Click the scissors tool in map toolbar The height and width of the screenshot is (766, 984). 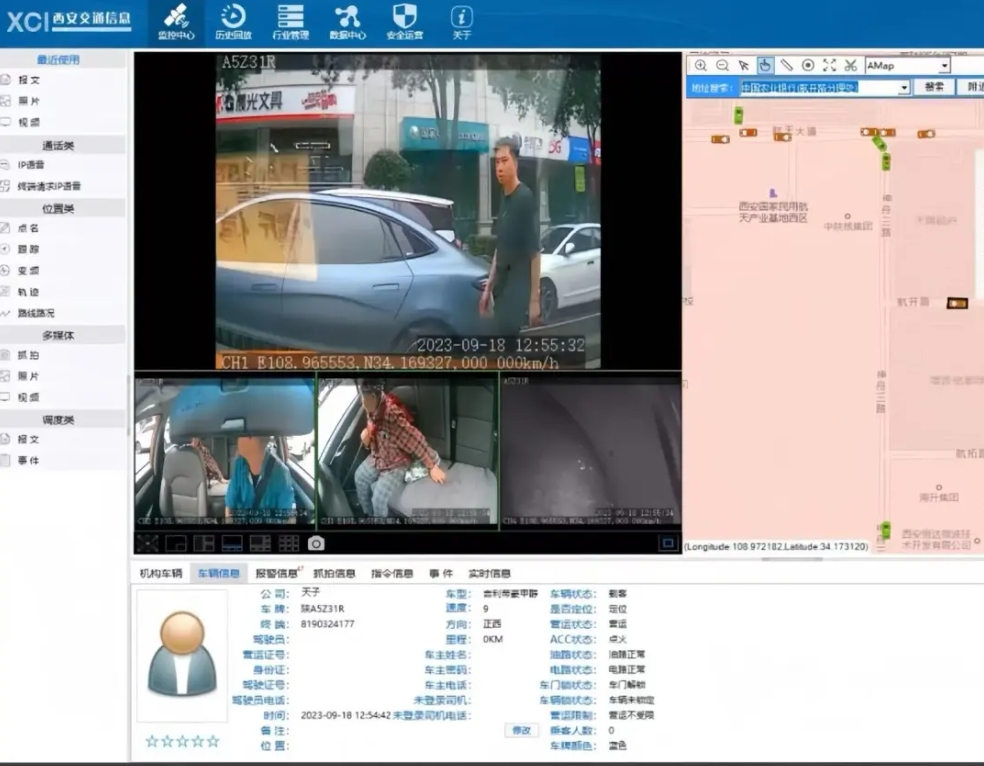pyautogui.click(x=850, y=65)
